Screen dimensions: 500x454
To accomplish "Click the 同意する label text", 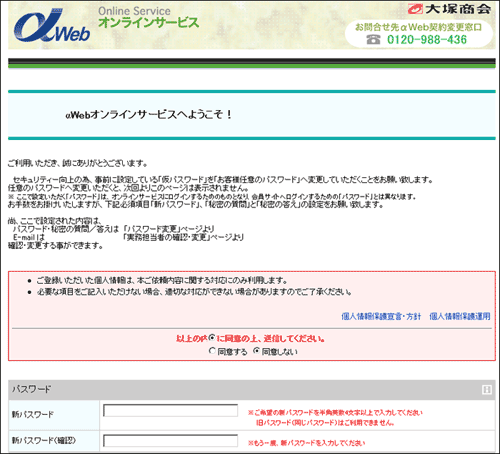I will click(x=232, y=352).
